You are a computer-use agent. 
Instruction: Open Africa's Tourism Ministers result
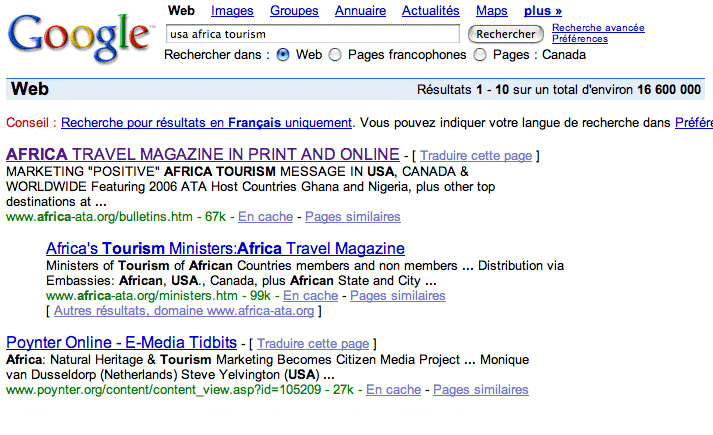click(225, 248)
